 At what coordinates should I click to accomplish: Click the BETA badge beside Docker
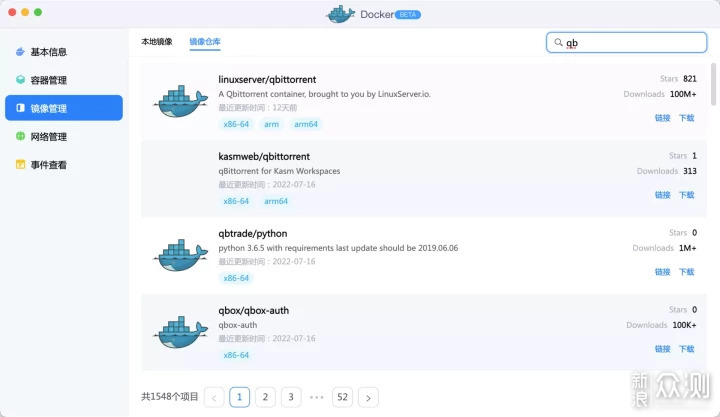(x=408, y=15)
